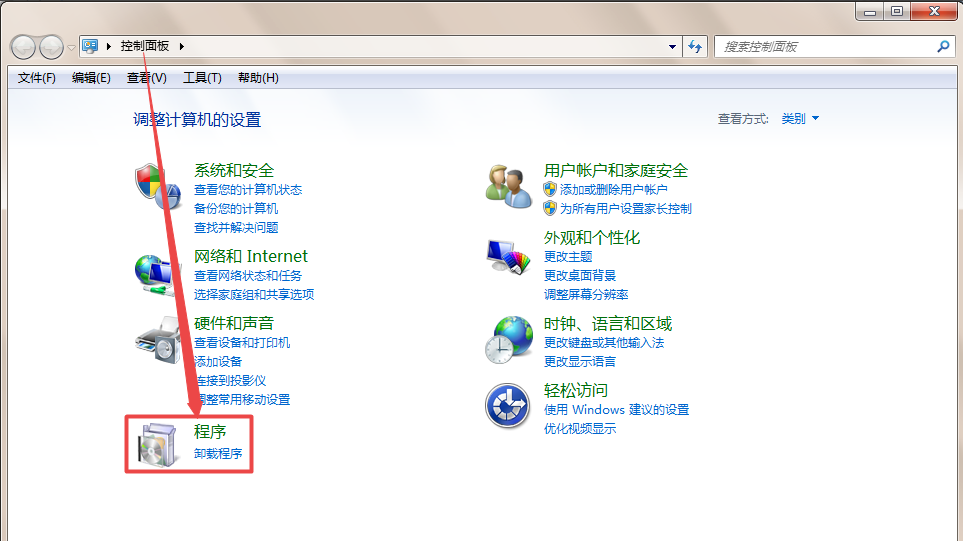Click the search magnifier icon

[943, 46]
